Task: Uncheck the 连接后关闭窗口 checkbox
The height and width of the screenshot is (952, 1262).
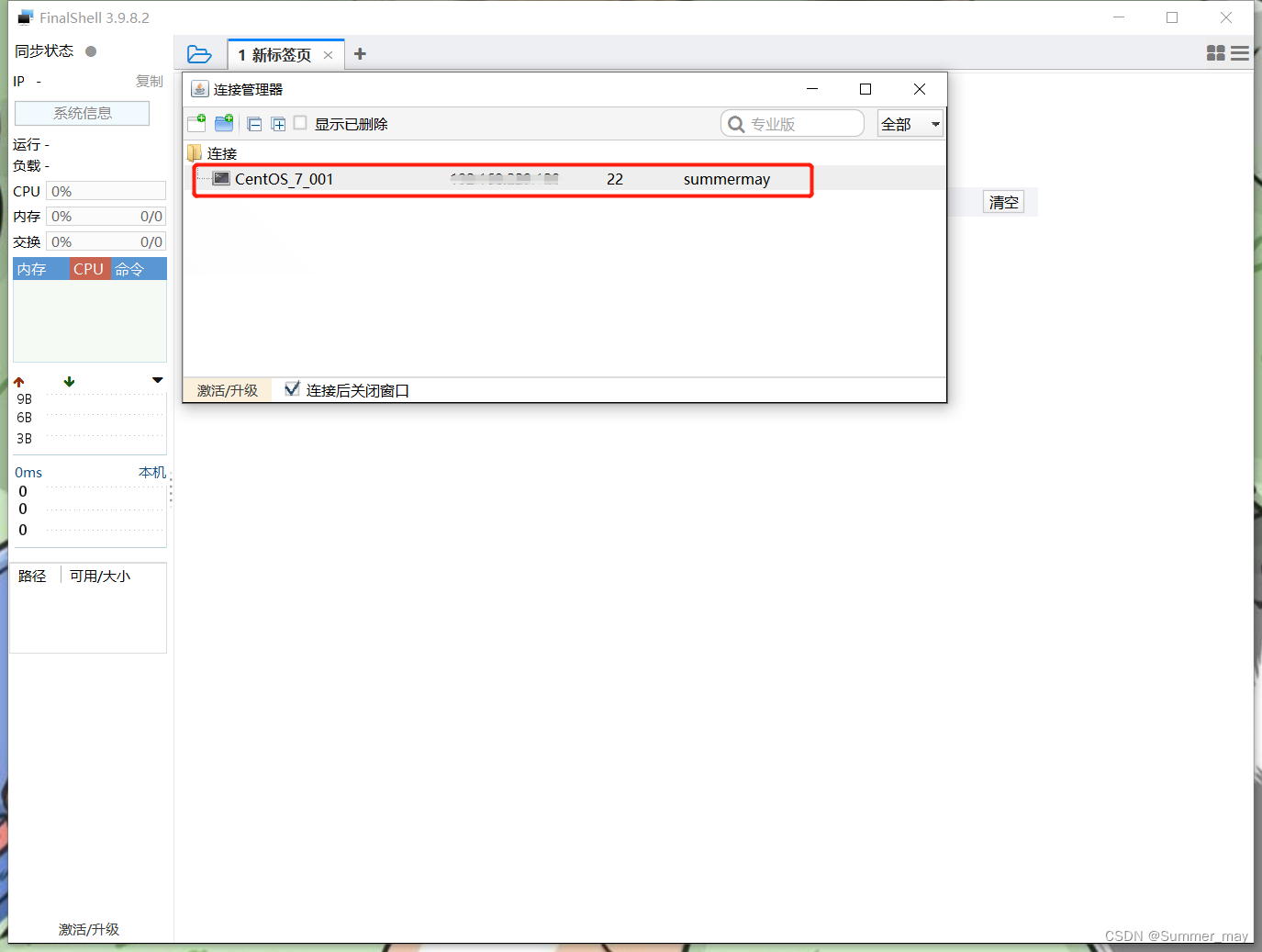Action: pos(292,389)
